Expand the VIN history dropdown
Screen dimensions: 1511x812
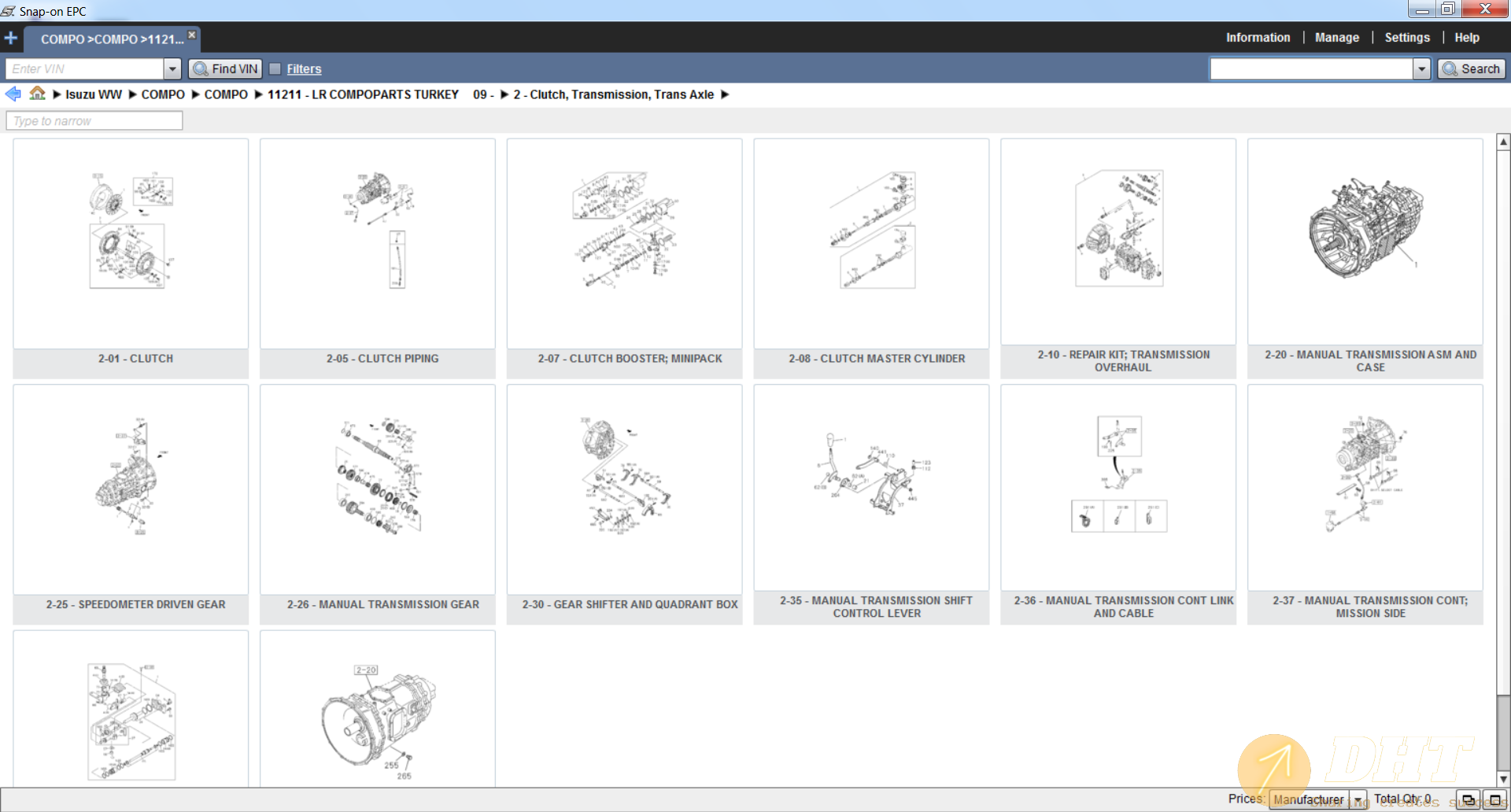[x=173, y=69]
